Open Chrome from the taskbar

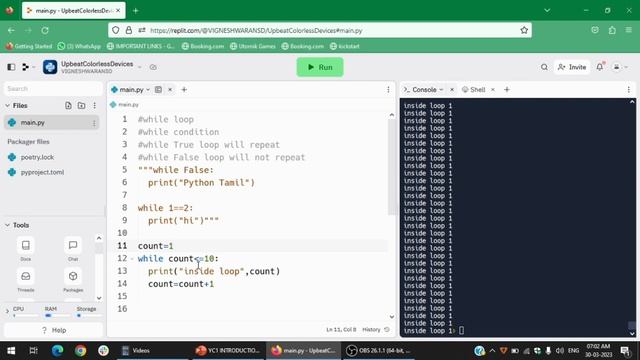(x=80, y=350)
